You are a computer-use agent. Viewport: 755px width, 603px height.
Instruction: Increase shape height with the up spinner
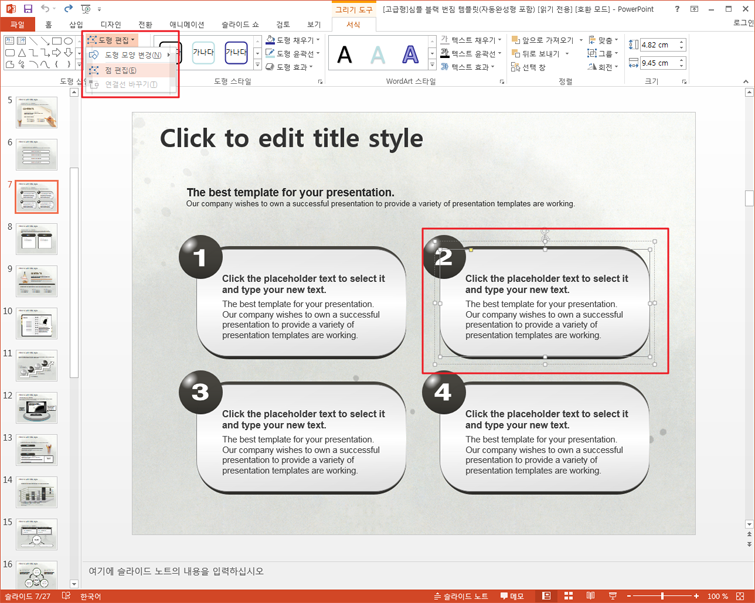681,42
